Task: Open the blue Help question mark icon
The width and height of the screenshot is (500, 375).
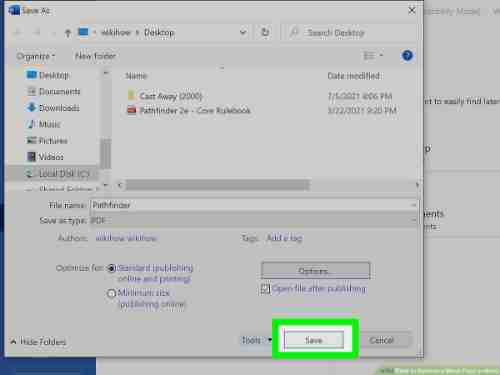Action: [407, 56]
